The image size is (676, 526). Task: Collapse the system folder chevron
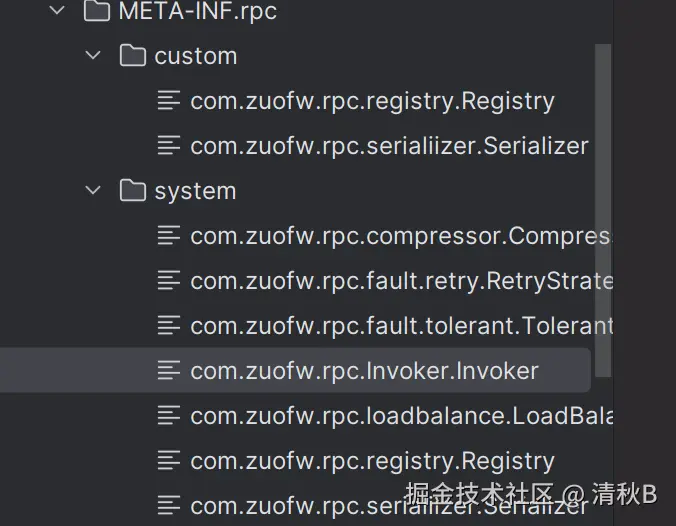coord(94,190)
